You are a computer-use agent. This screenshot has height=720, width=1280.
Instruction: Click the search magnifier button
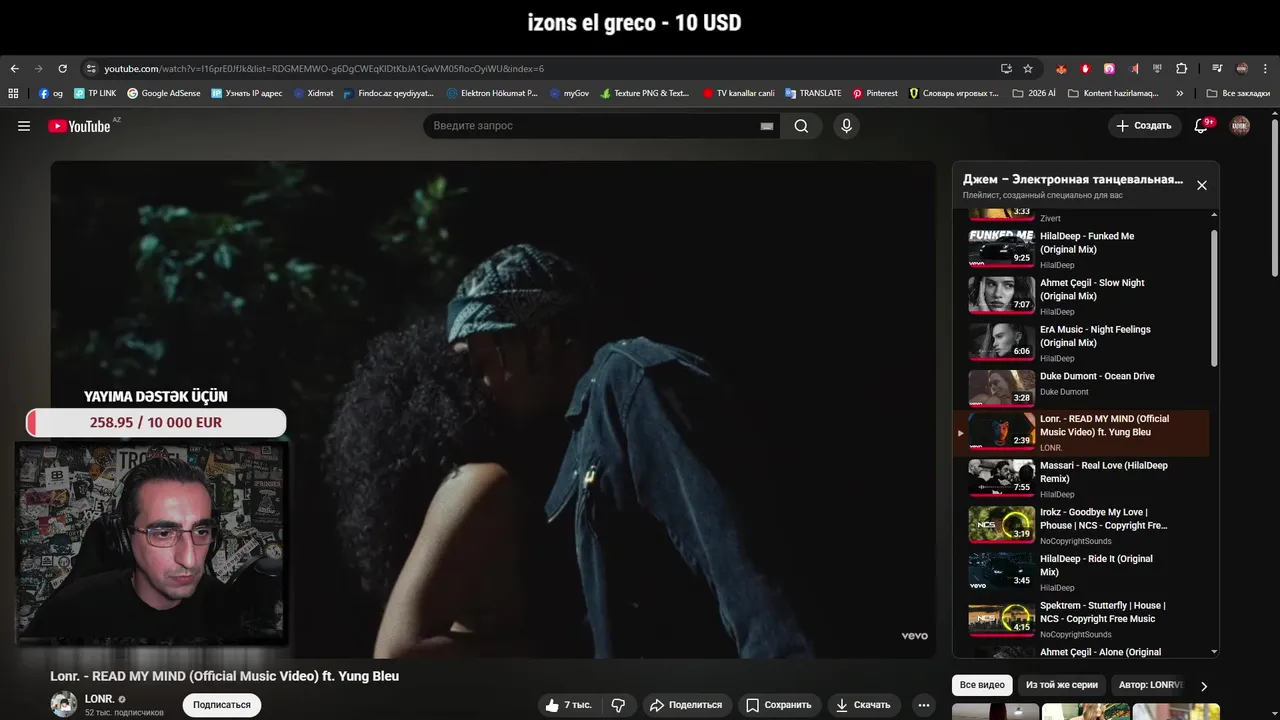click(801, 126)
